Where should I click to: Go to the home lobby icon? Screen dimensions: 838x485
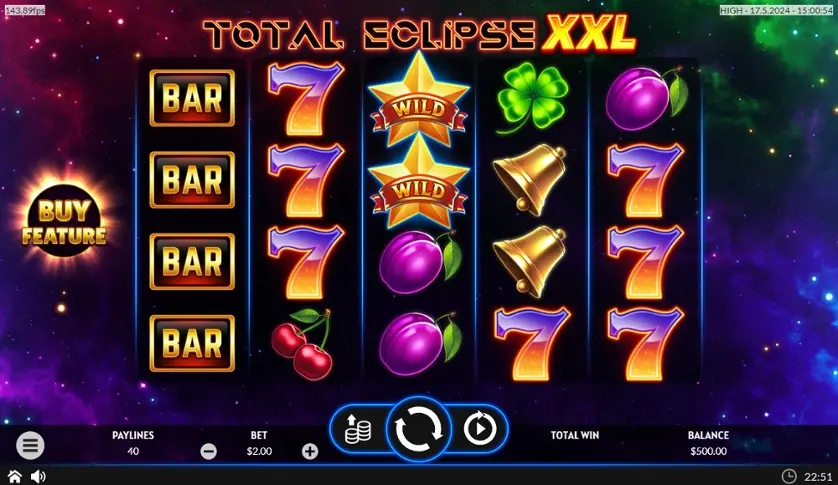pos(14,476)
